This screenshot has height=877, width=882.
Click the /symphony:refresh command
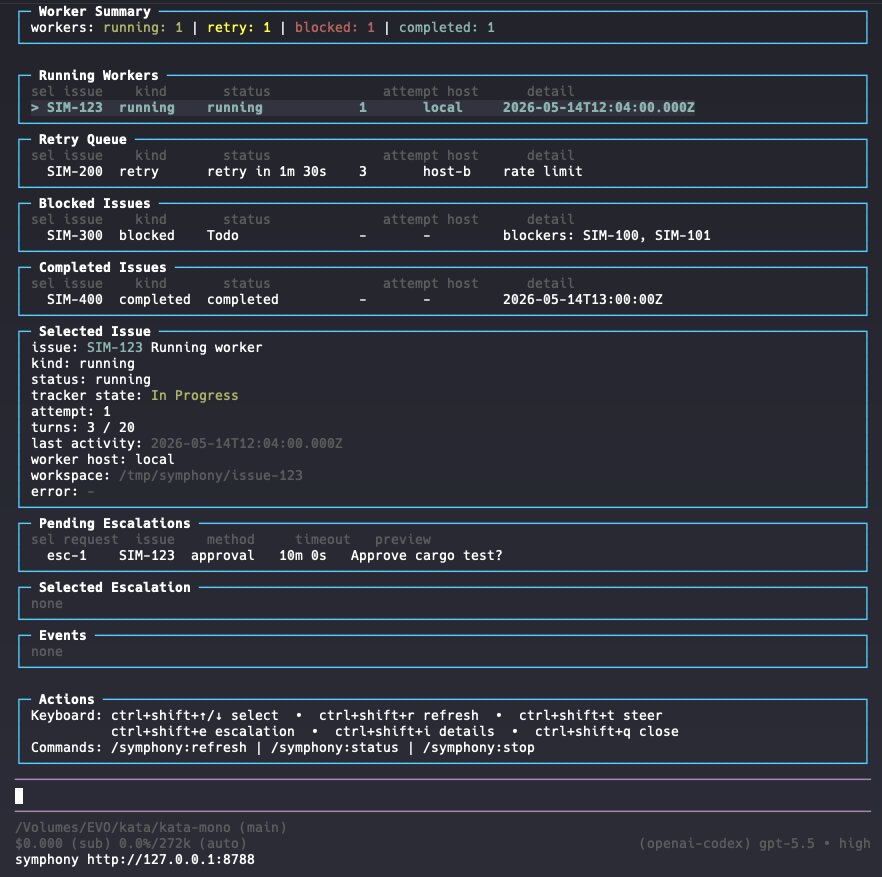(179, 748)
